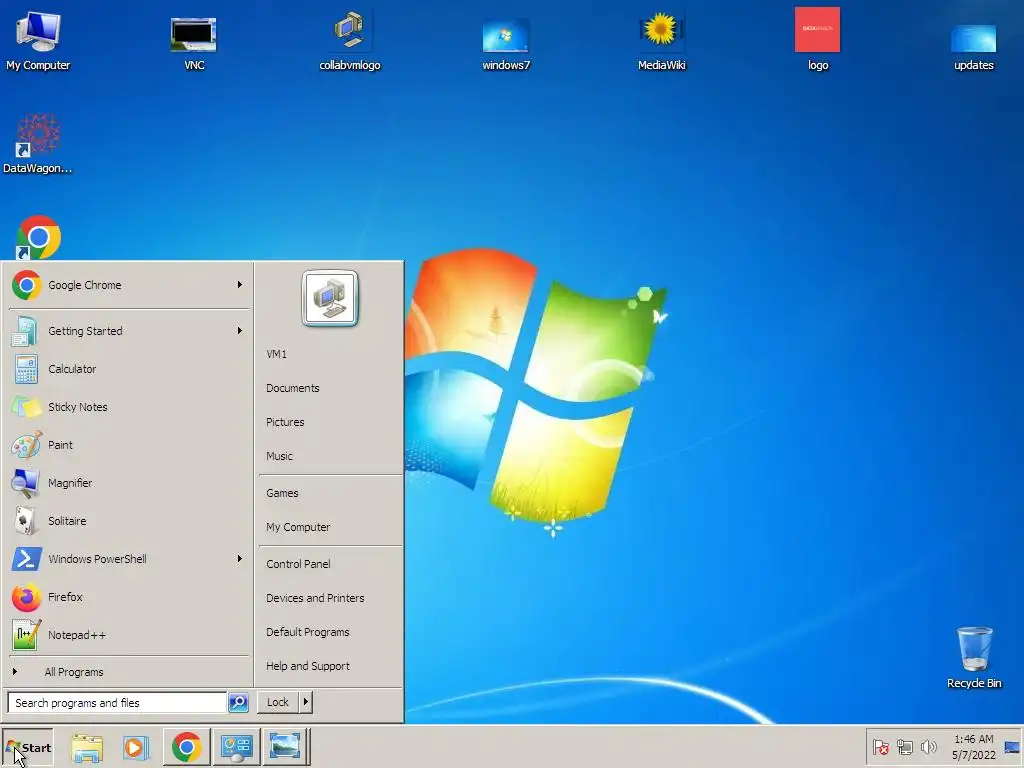Open Pictures from Start menu
Screen dimensions: 1024x768
(x=330, y=422)
